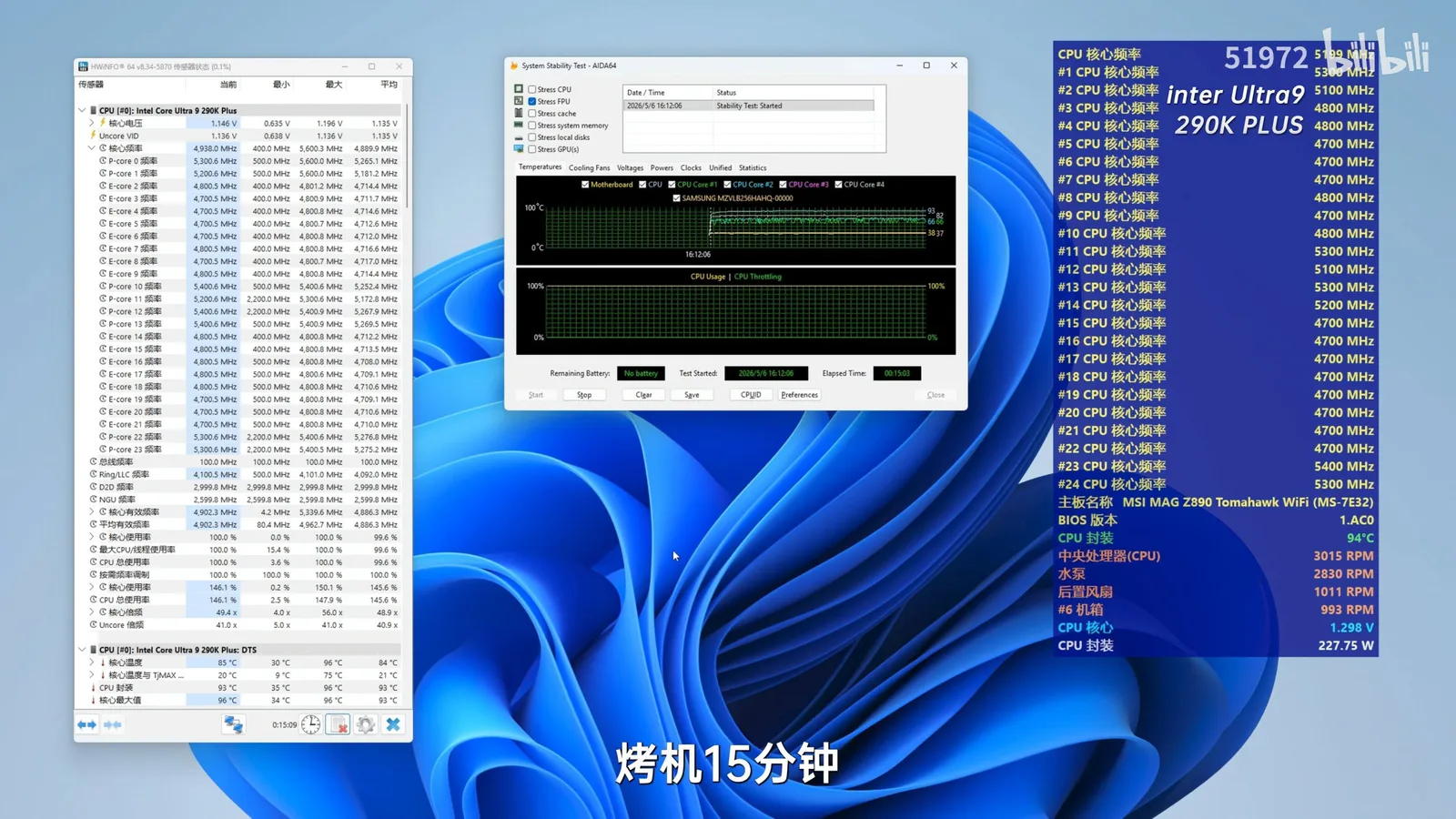The height and width of the screenshot is (819, 1456).
Task: Enable Stress GPU(s) checkbox
Action: [x=531, y=149]
